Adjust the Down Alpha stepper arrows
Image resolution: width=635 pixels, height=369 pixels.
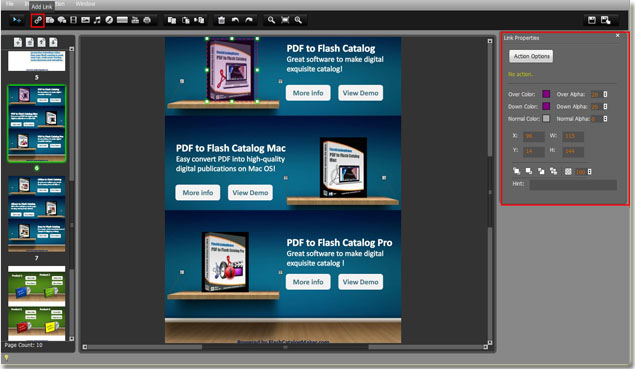(x=605, y=107)
